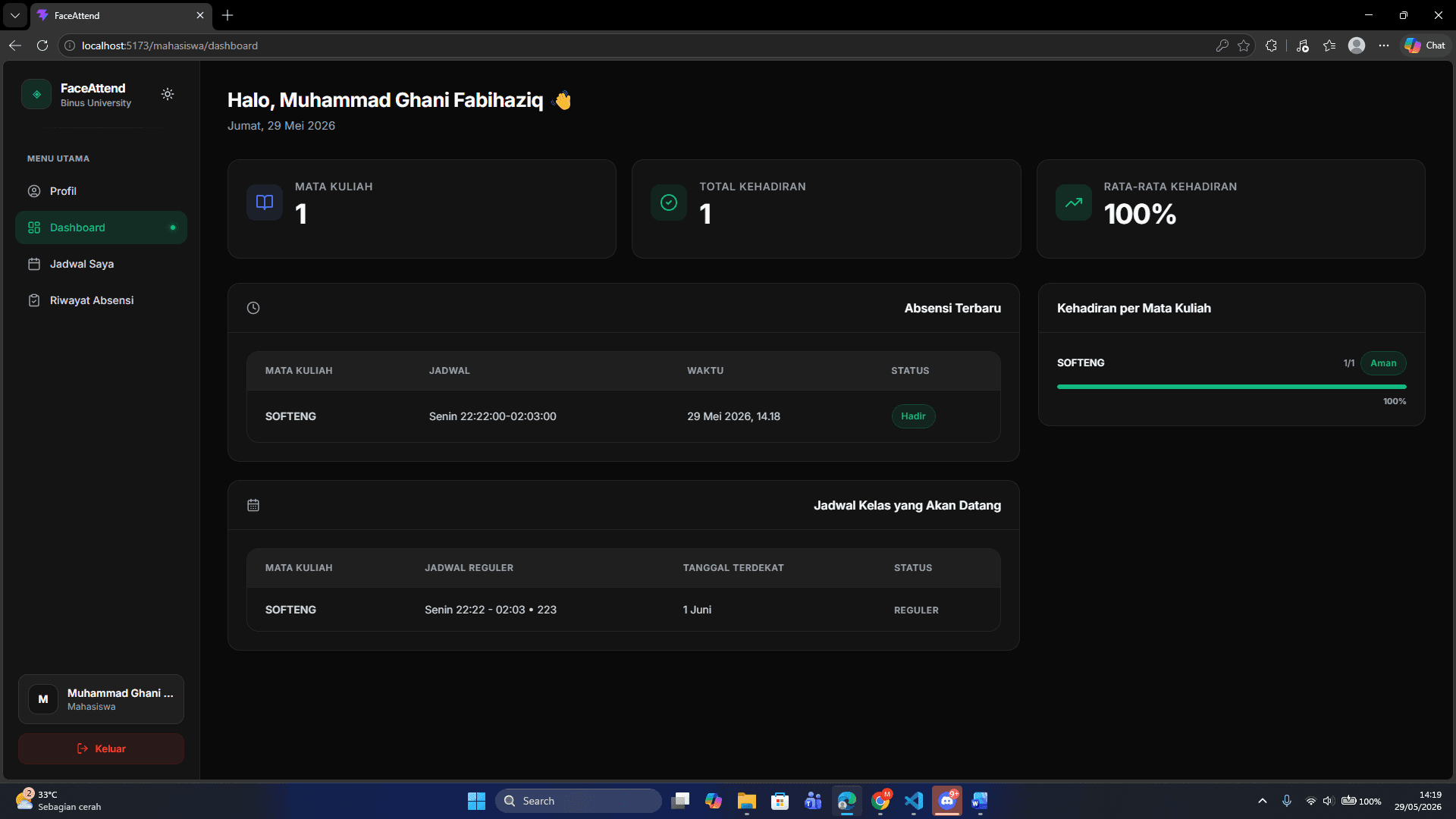Image resolution: width=1456 pixels, height=819 pixels.
Task: Click the Muhammad Ghani user card
Action: point(101,699)
